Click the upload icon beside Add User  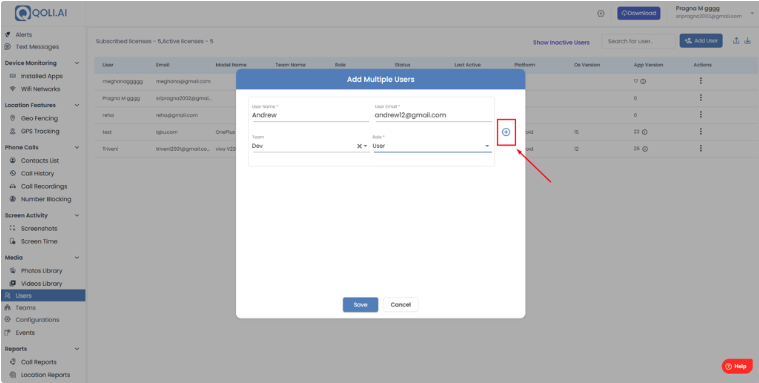(736, 41)
